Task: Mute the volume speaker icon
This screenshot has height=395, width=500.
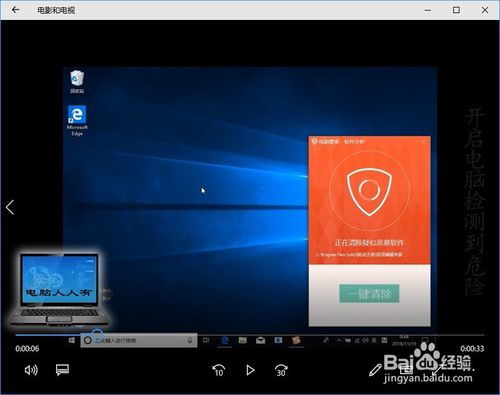Action: coord(31,370)
